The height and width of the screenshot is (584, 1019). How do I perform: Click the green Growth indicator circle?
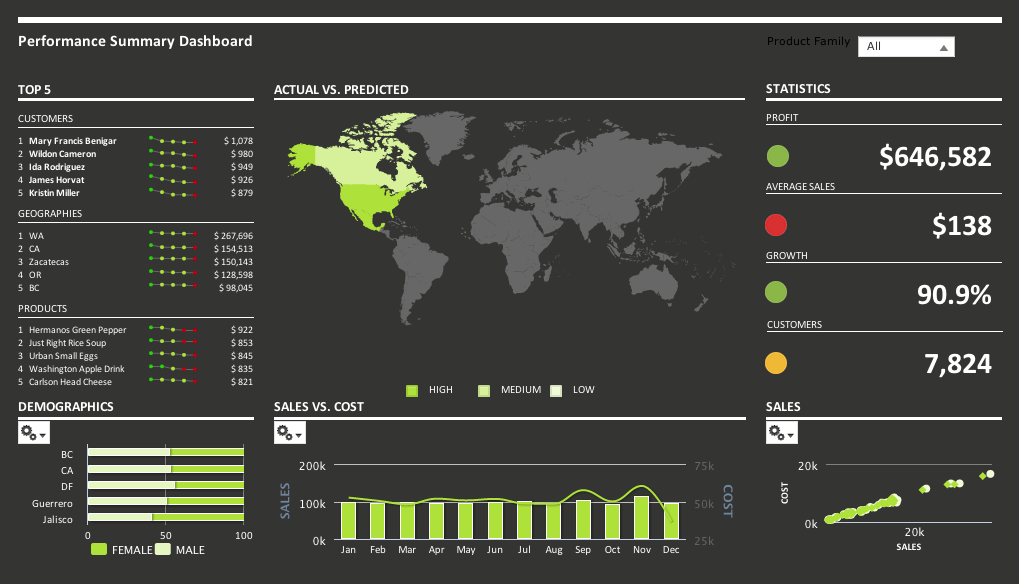(778, 294)
